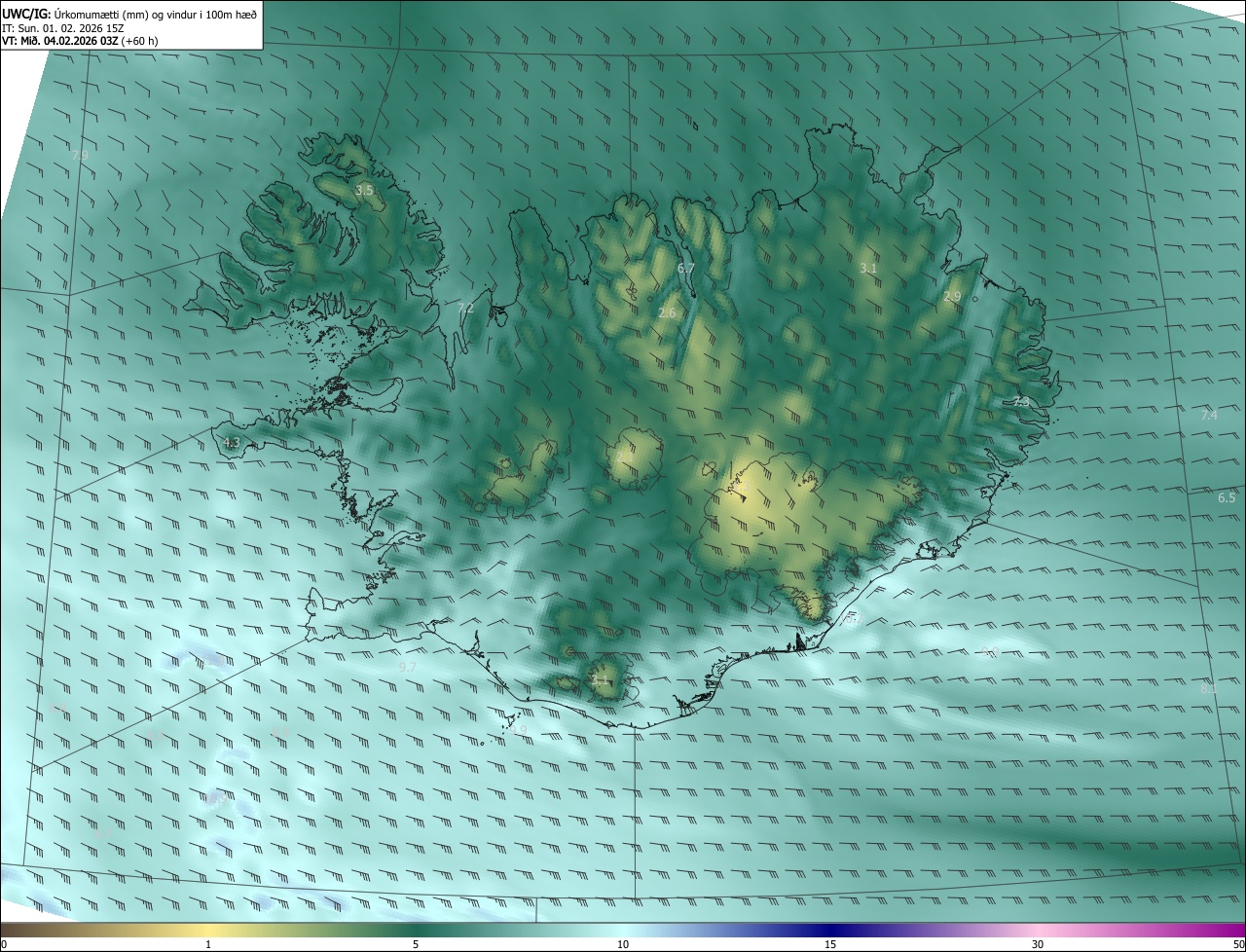
Task: Click the 10 tick on colour scale
Action: (623, 945)
